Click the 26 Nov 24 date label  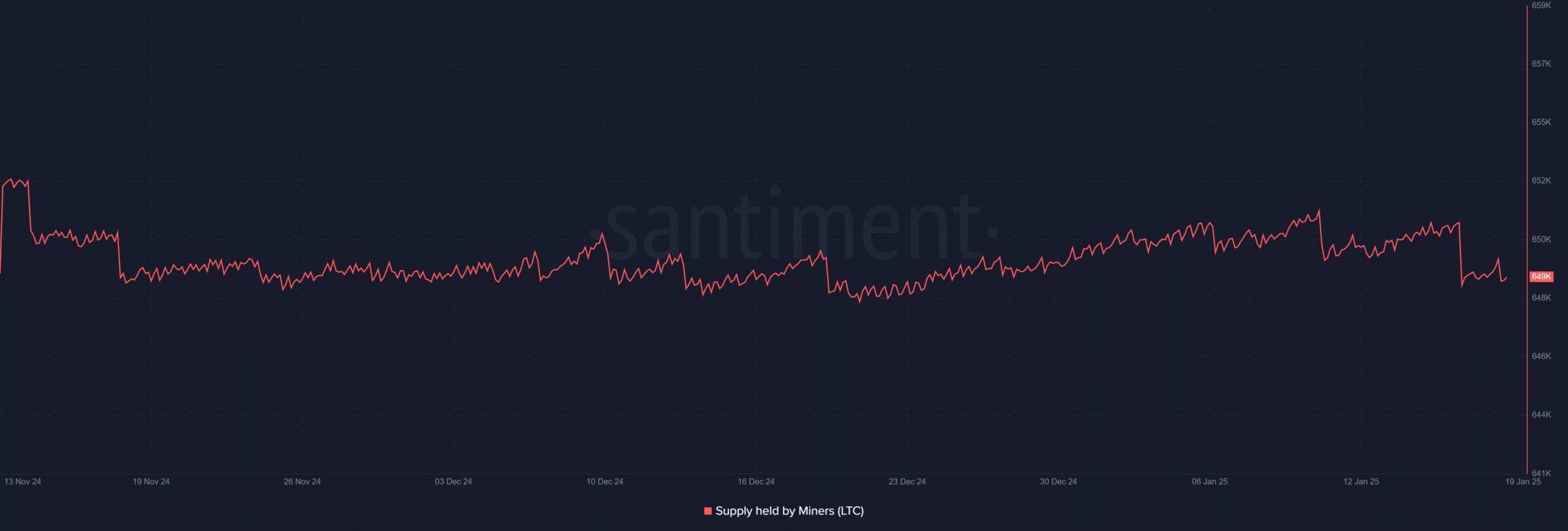(x=302, y=481)
